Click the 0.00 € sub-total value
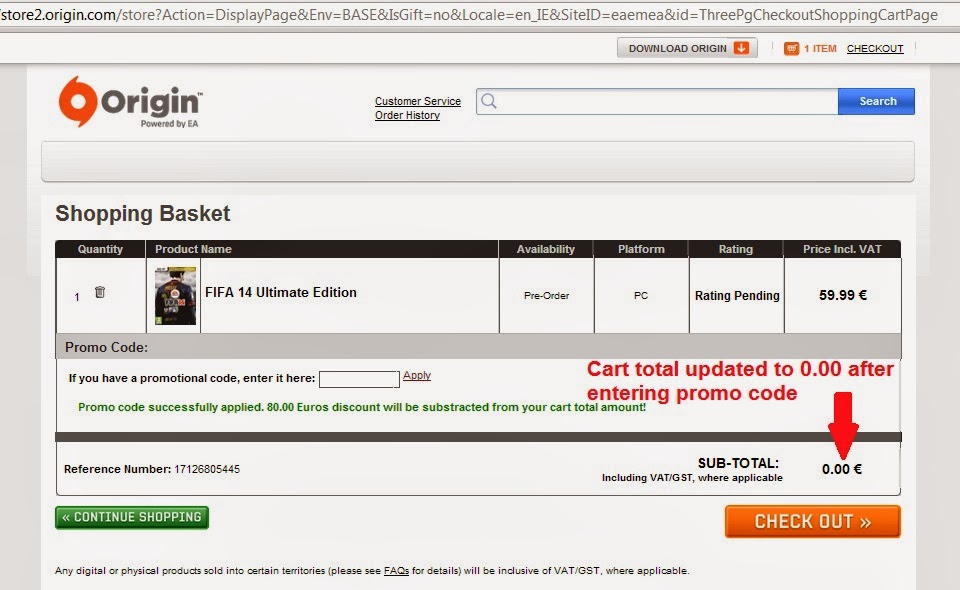The height and width of the screenshot is (590, 960). 841,469
